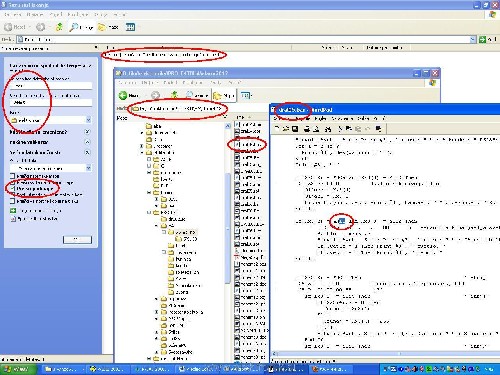
Task: Toggle Search magnifier button in Search Results toolbar
Action: 81,27
